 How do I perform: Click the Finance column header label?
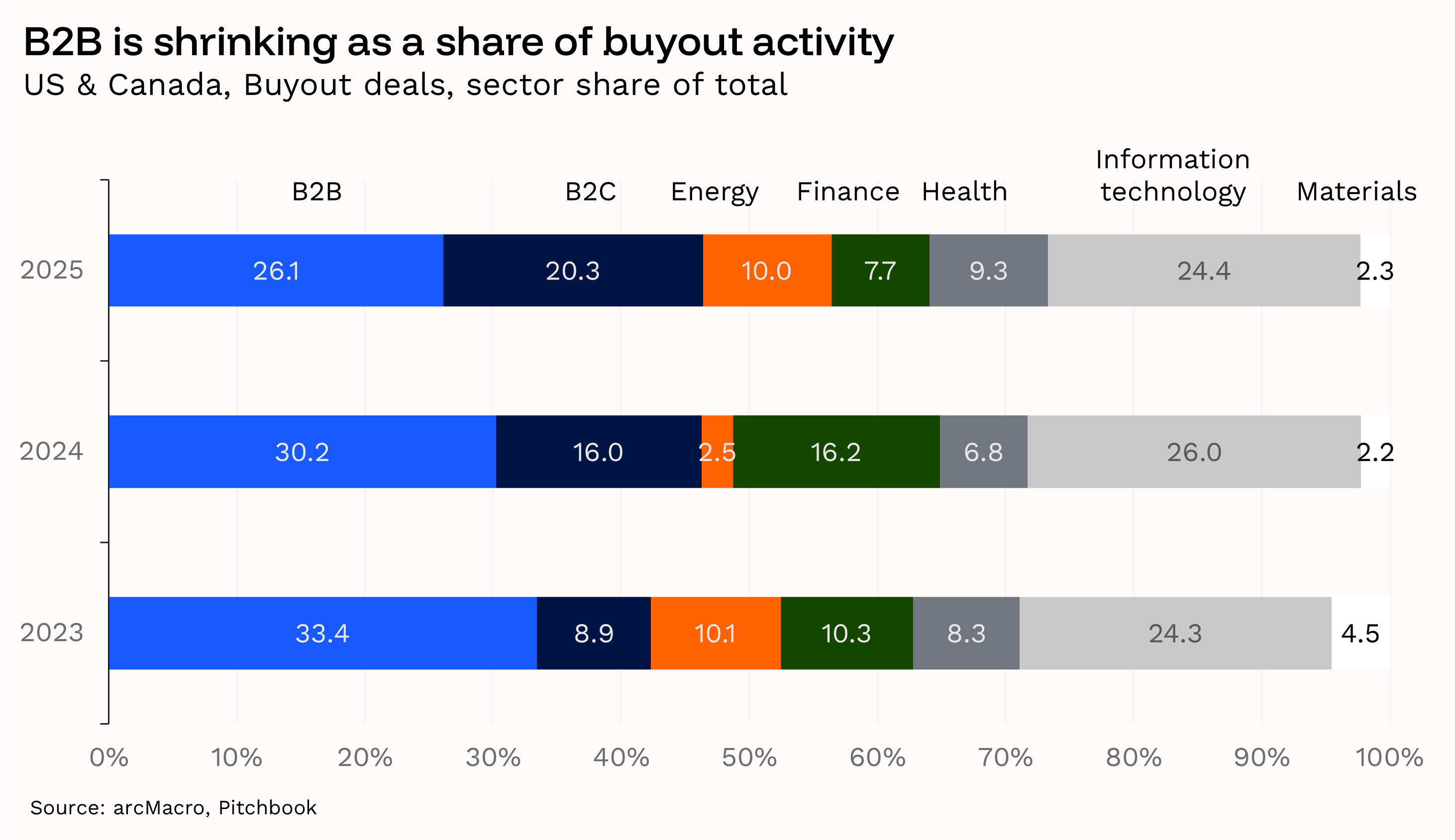(x=848, y=191)
